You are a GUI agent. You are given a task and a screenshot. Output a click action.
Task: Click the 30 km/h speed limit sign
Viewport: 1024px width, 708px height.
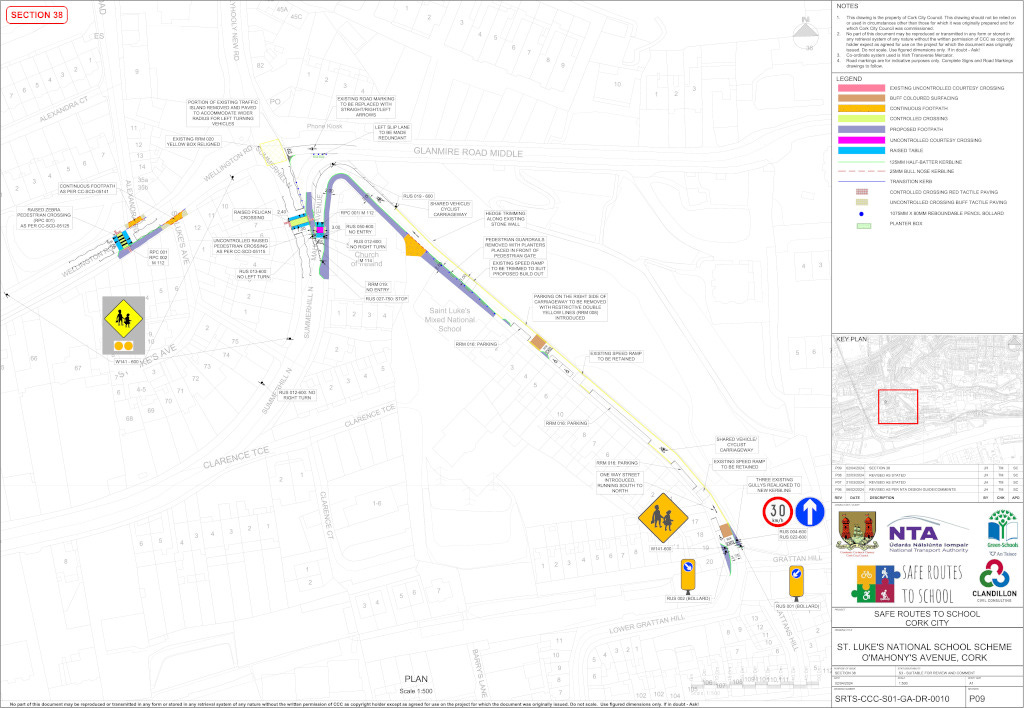pos(777,512)
